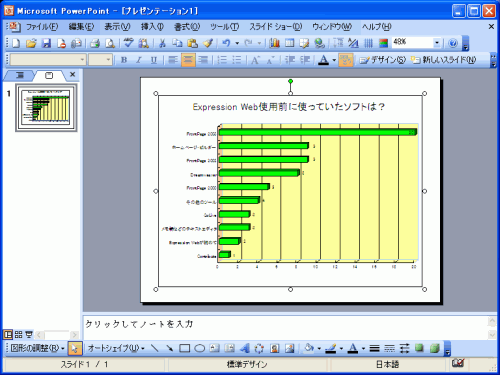
Task: Select slide 1 thumbnail
Action: [x=46, y=107]
